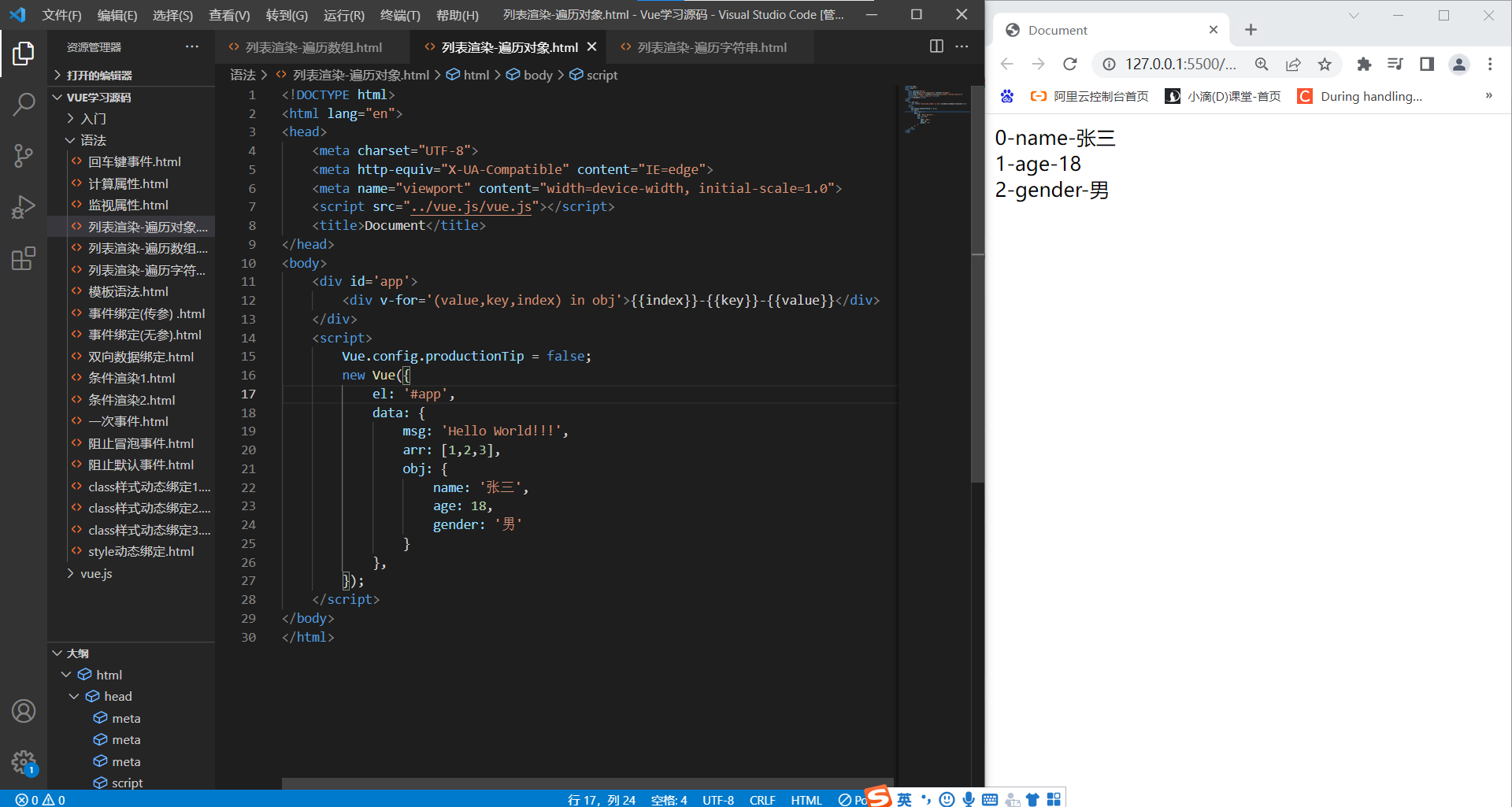The height and width of the screenshot is (807, 1512).
Task: Open the During handling... bookmark
Action: [1360, 96]
